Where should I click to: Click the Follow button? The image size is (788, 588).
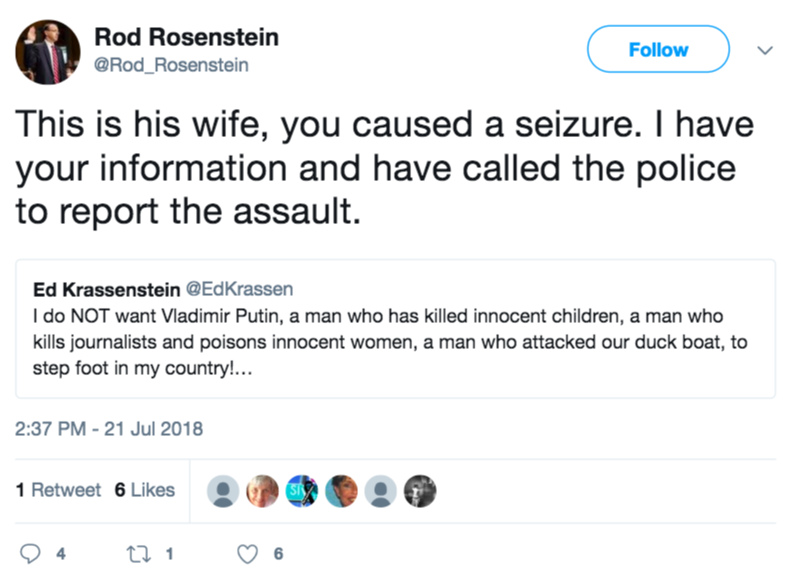click(657, 49)
